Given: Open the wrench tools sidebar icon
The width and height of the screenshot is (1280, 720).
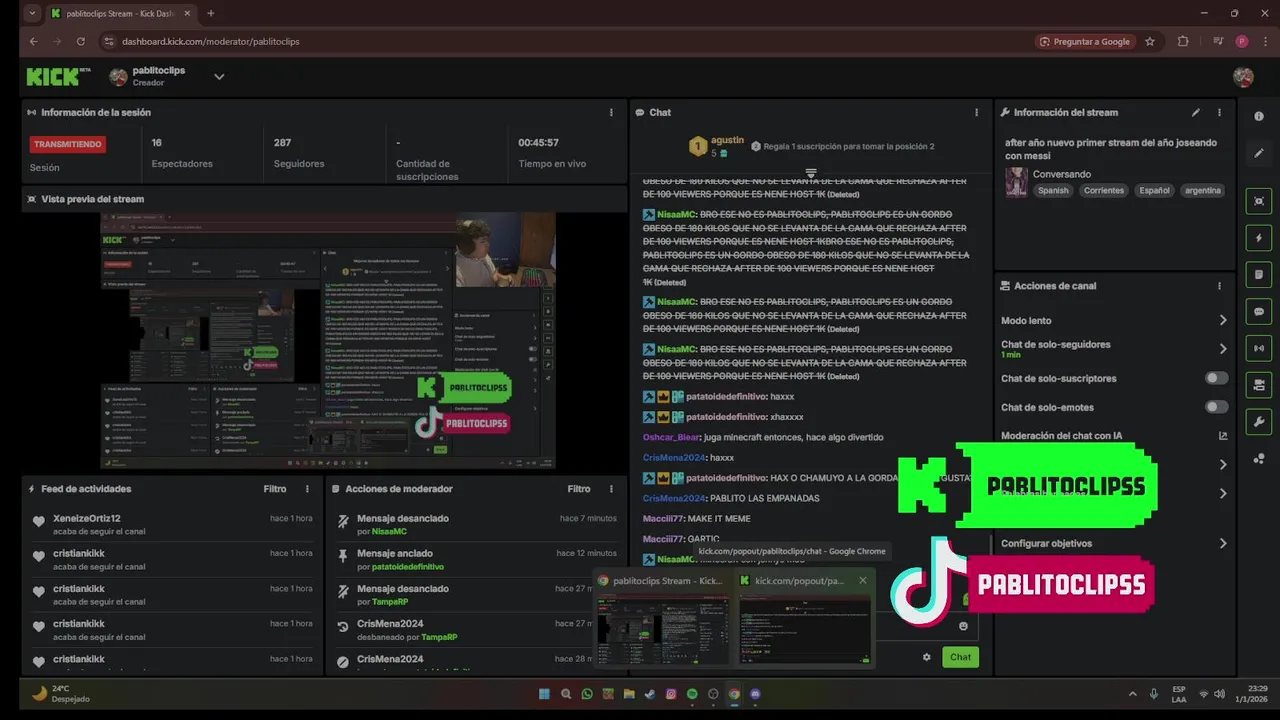Looking at the screenshot, I should 1258,422.
